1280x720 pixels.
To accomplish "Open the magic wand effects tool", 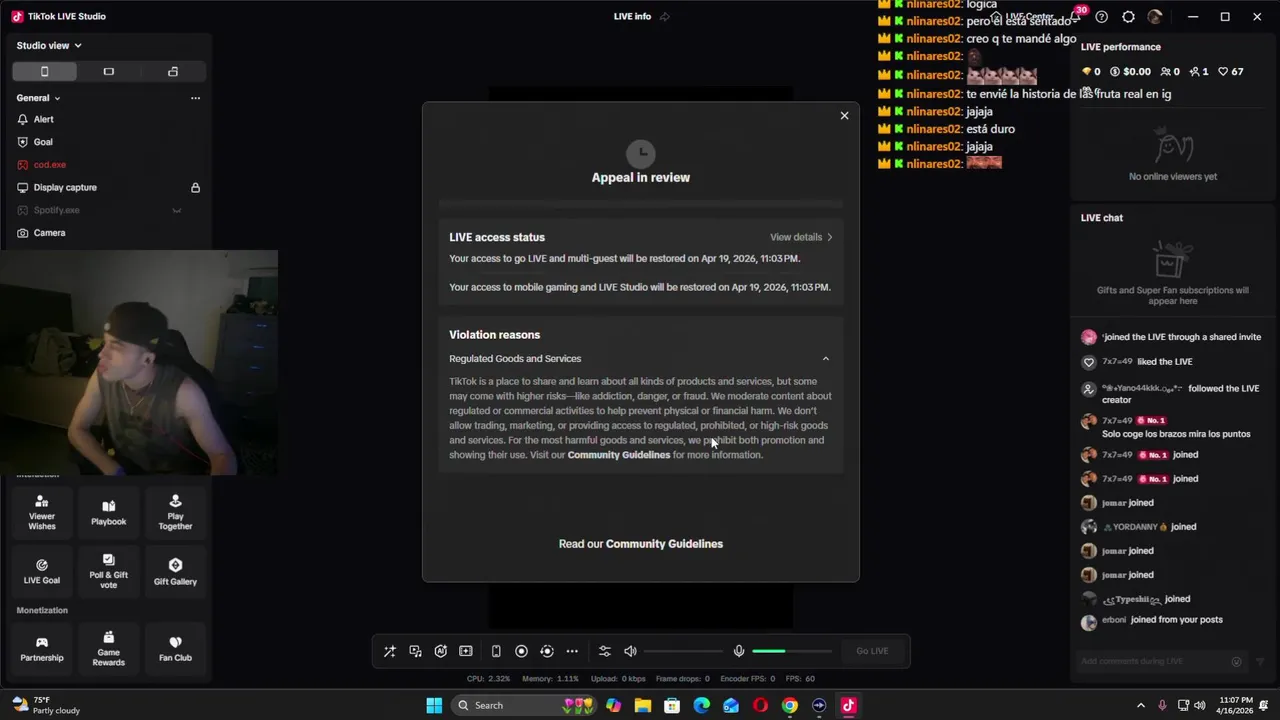I will point(390,651).
